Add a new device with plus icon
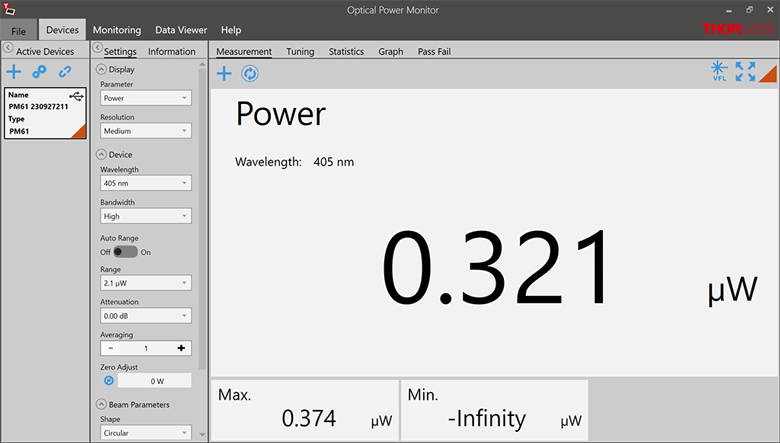Screen dimensions: 780x443 point(14,72)
